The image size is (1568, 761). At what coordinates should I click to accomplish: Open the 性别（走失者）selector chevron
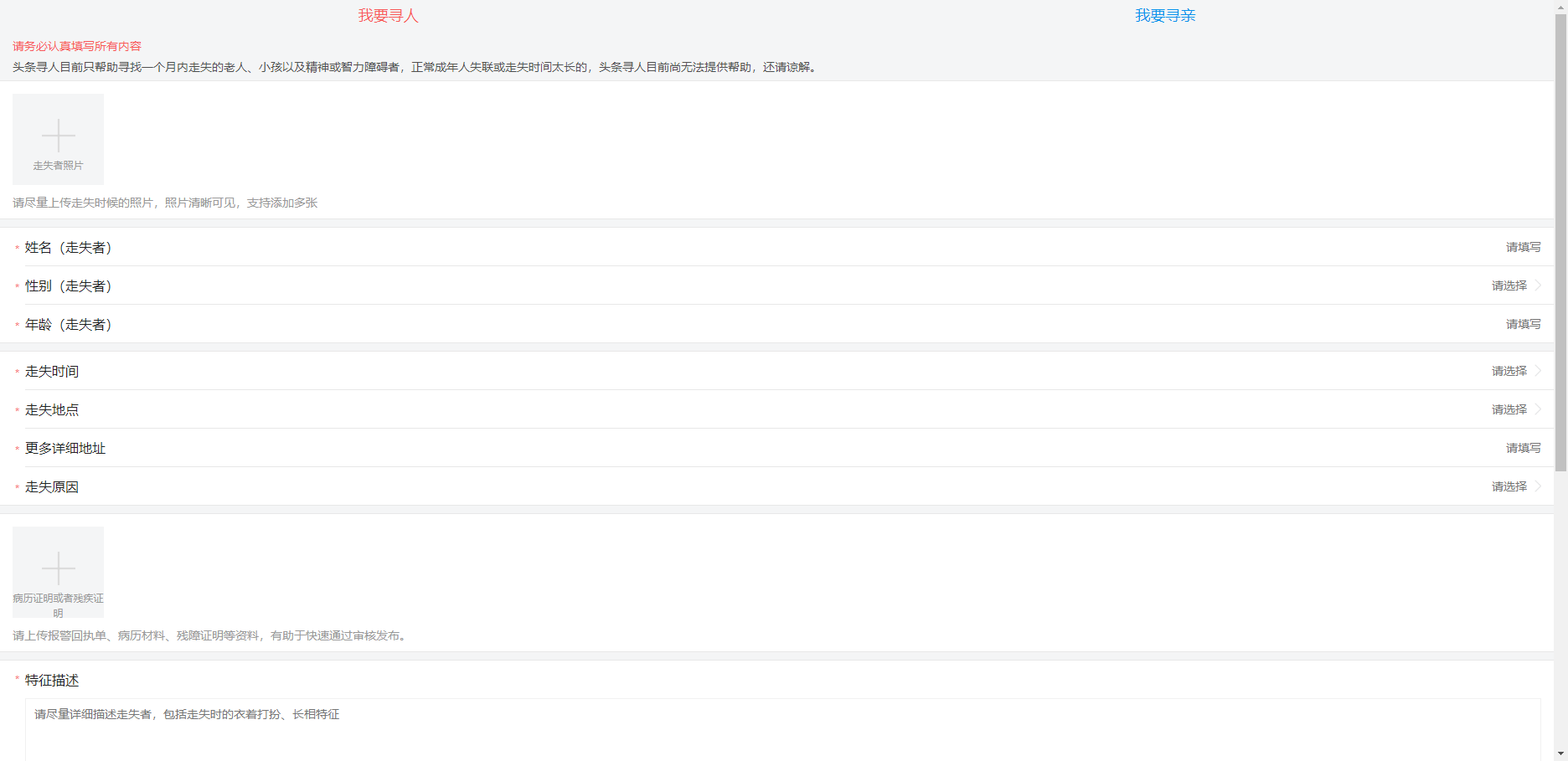click(x=1539, y=285)
